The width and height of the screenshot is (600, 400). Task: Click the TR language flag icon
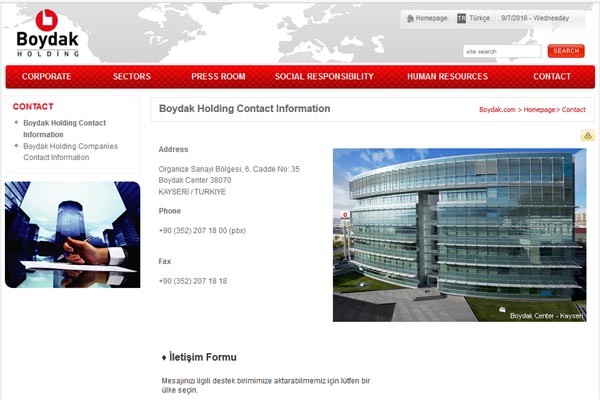coord(461,18)
